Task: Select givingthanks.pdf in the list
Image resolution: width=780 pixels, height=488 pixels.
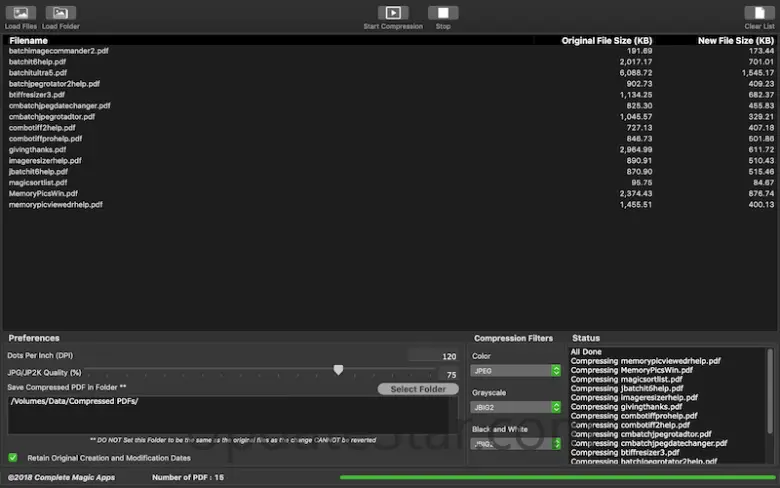Action: pyautogui.click(x=38, y=149)
